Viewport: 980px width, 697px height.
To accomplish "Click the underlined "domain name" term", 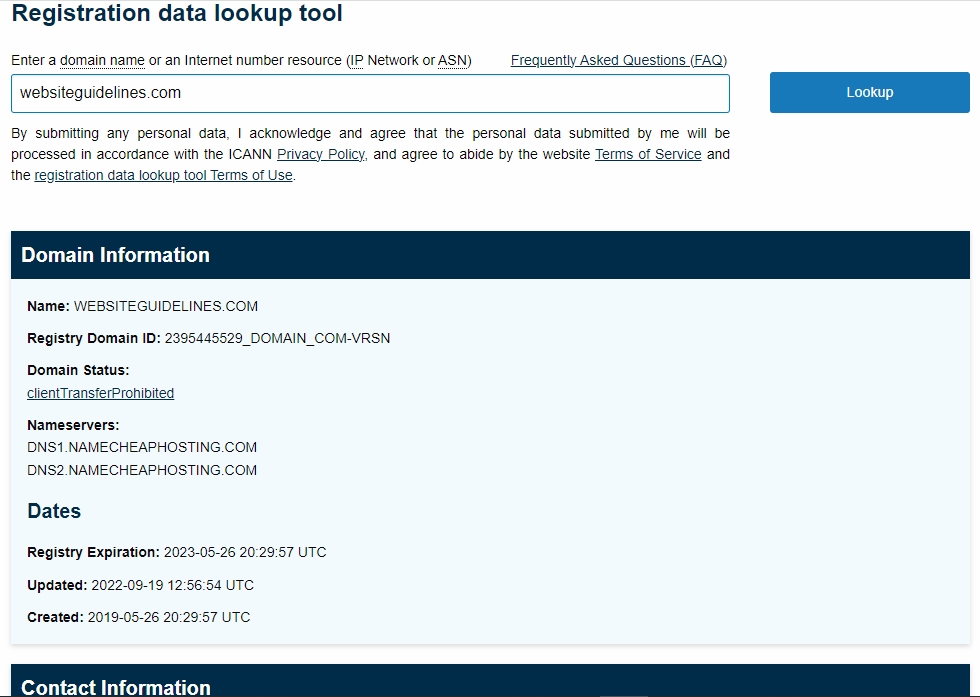I will (102, 60).
